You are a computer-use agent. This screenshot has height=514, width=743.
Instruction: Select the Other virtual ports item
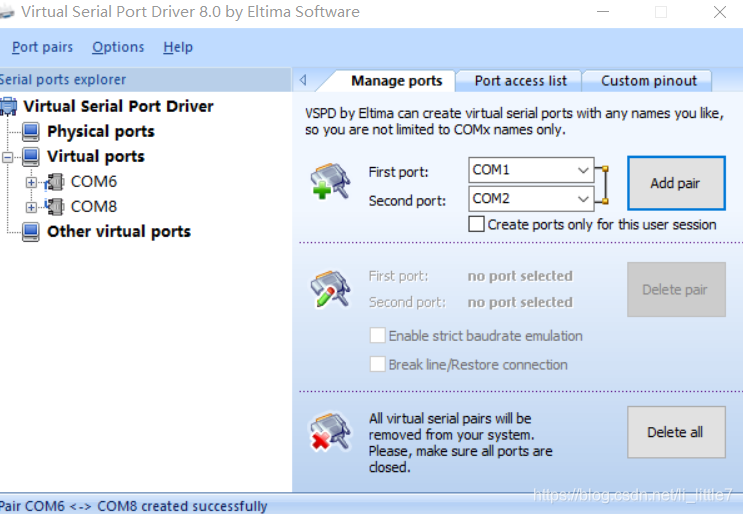119,232
